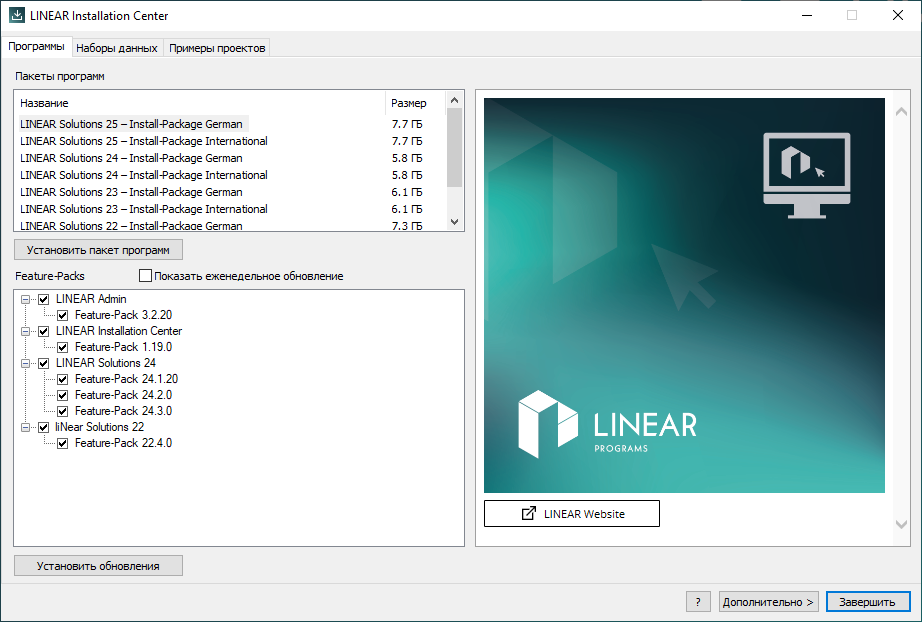Image resolution: width=922 pixels, height=622 pixels.
Task: Collapse the LINEAR Installation Center tree node
Action: (x=25, y=331)
